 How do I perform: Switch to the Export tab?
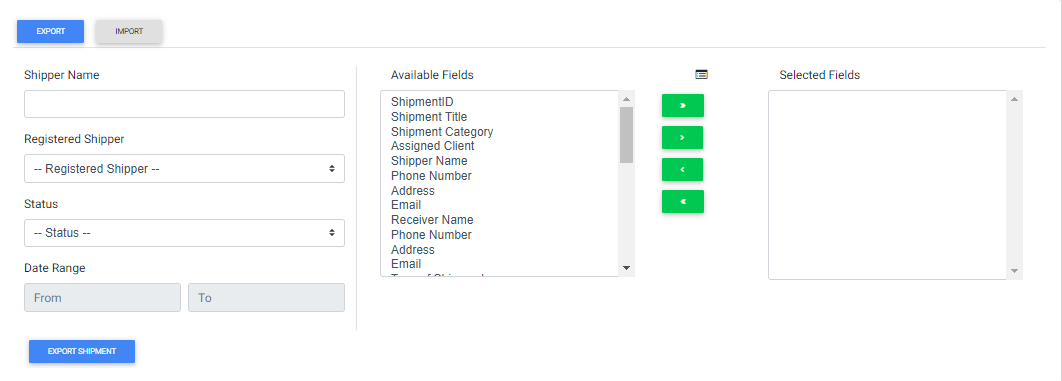click(x=51, y=32)
